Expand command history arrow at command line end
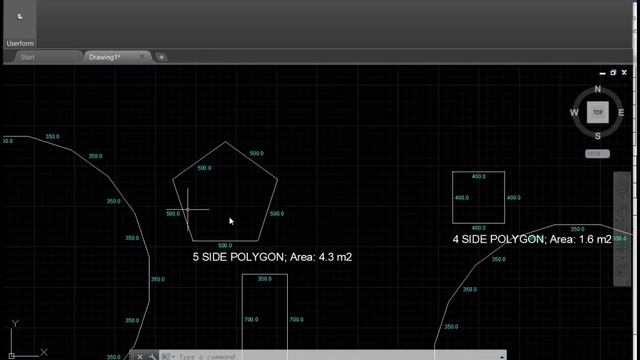The height and width of the screenshot is (360, 640). click(x=502, y=357)
